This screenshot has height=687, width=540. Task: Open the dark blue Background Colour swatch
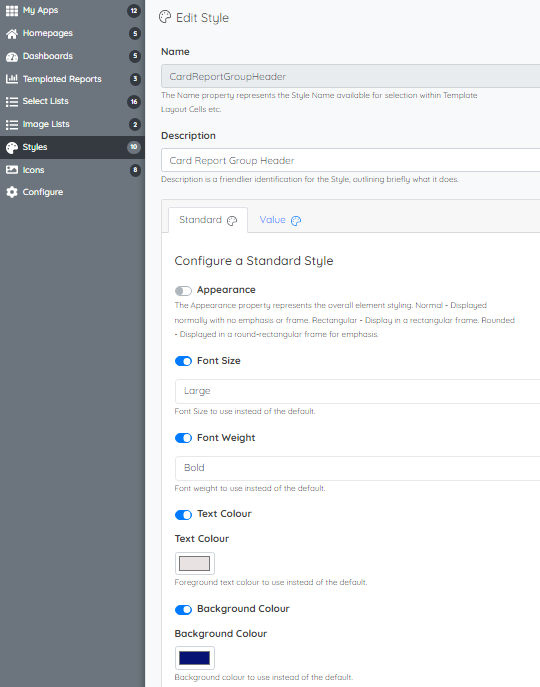[x=195, y=658]
